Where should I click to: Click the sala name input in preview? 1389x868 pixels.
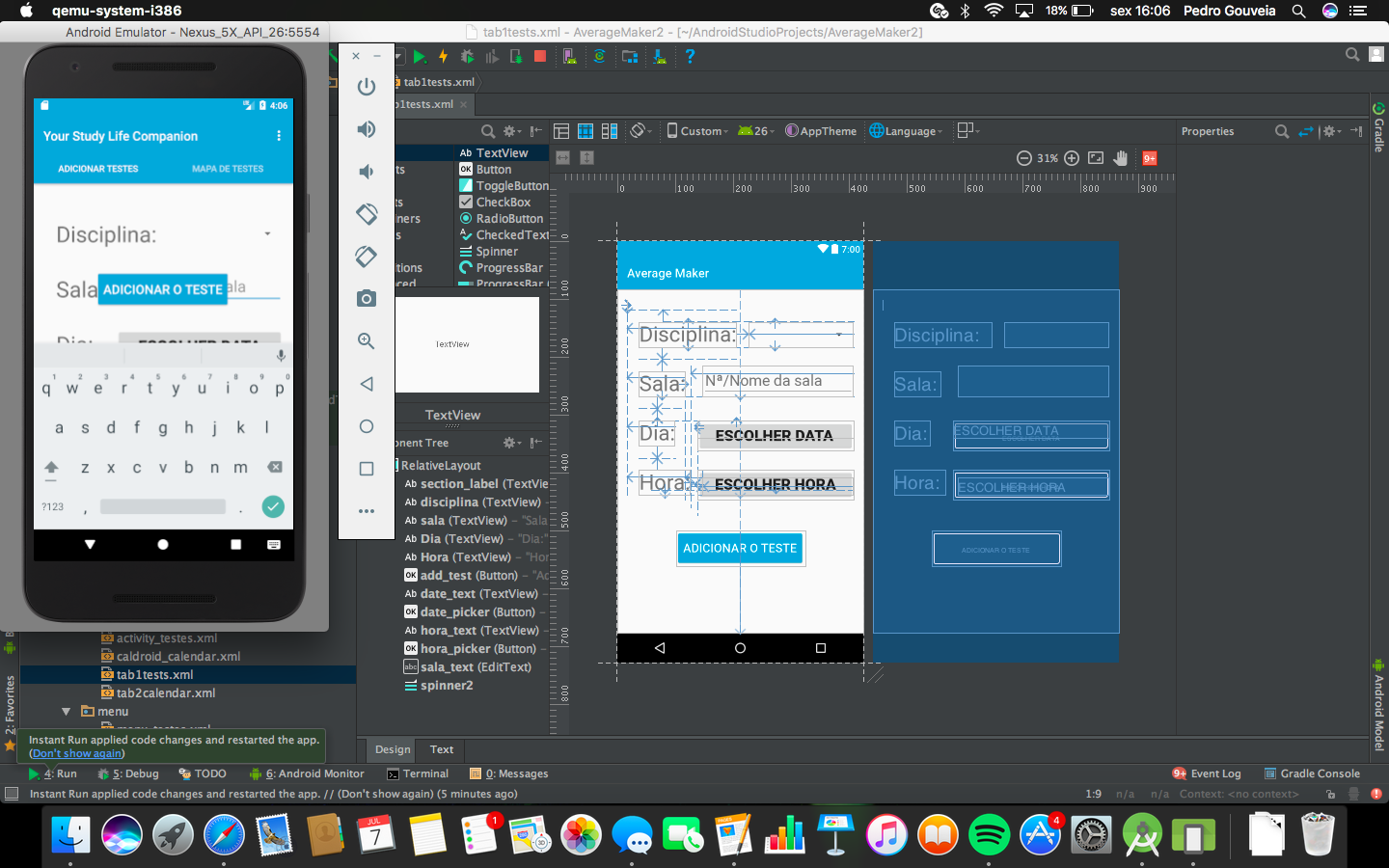click(x=777, y=381)
